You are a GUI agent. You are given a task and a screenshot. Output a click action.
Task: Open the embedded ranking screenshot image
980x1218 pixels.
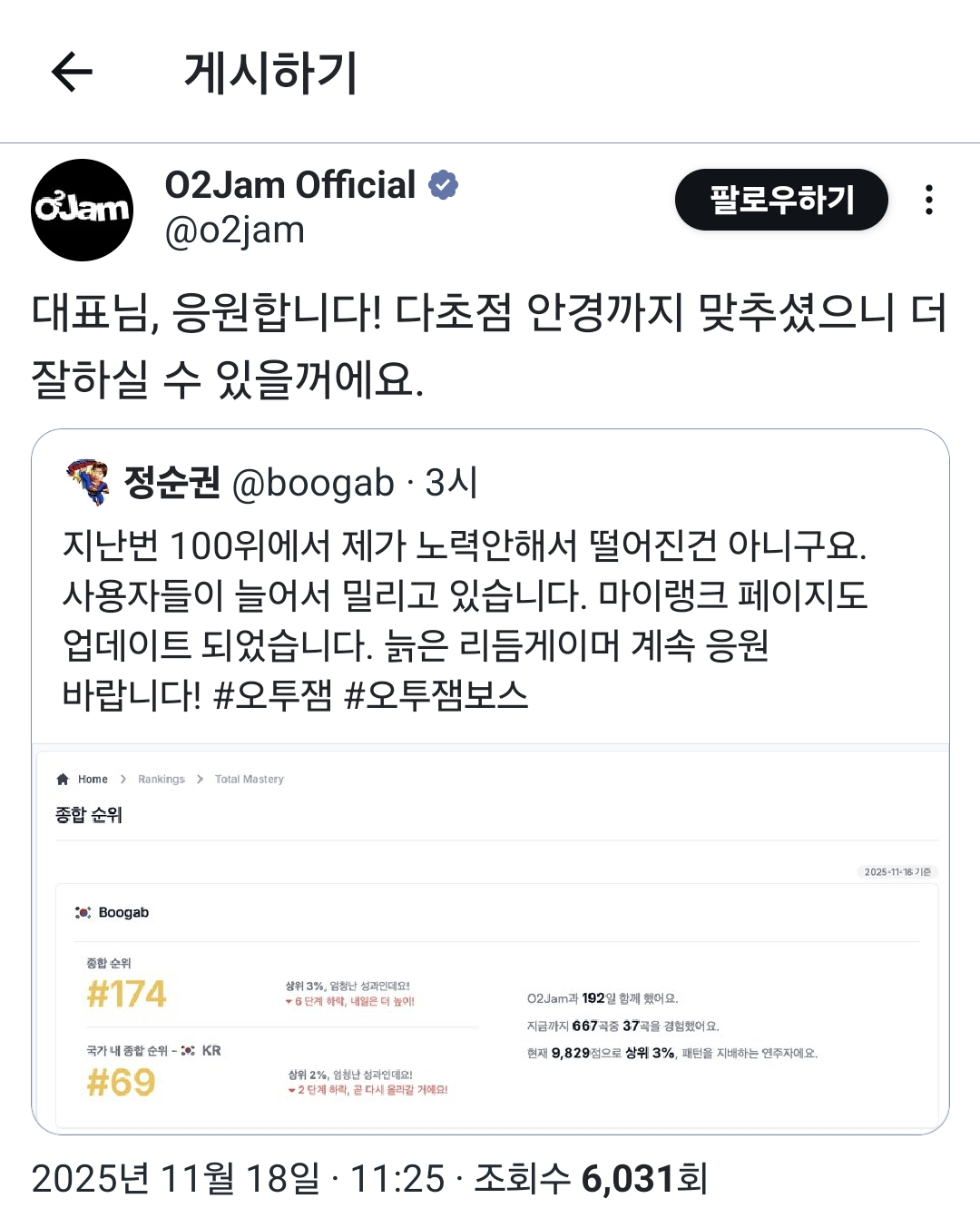click(x=490, y=938)
